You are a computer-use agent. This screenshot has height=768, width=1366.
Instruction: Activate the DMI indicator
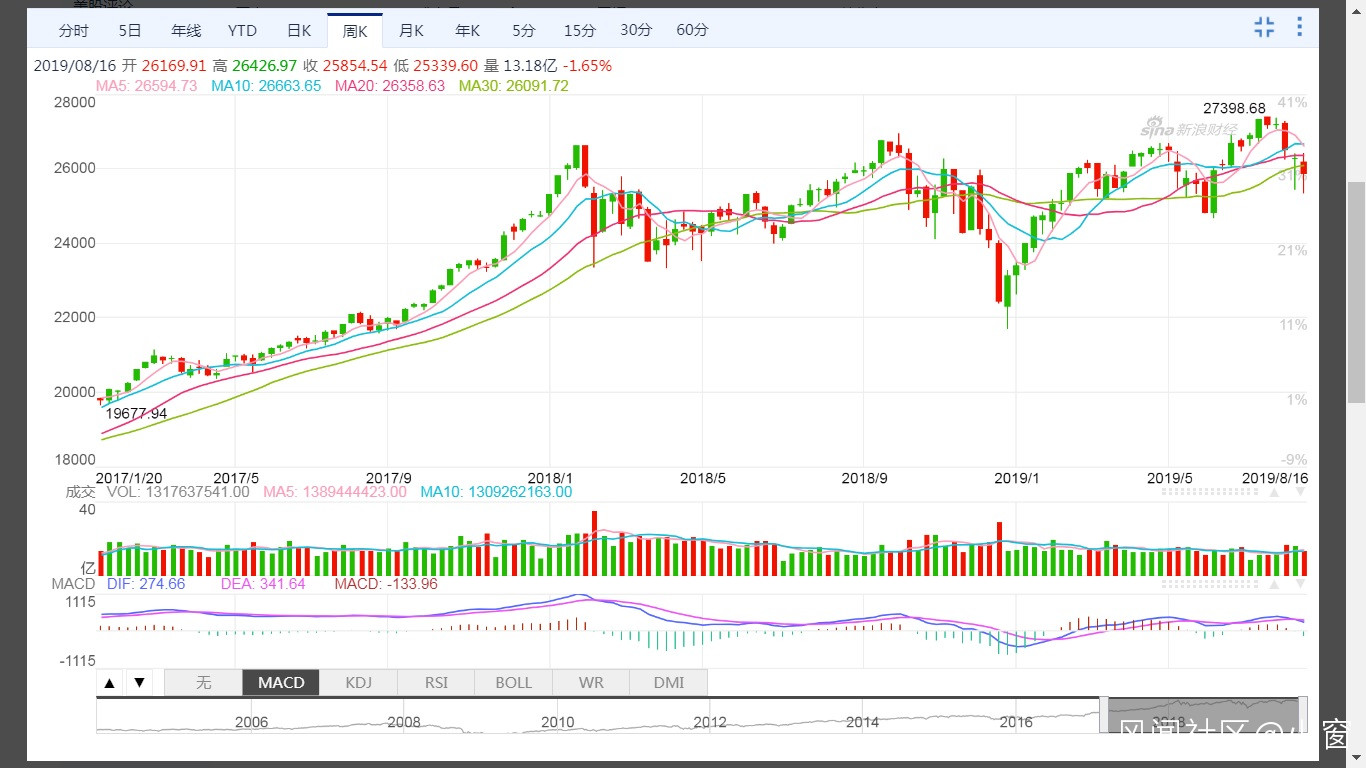669,683
